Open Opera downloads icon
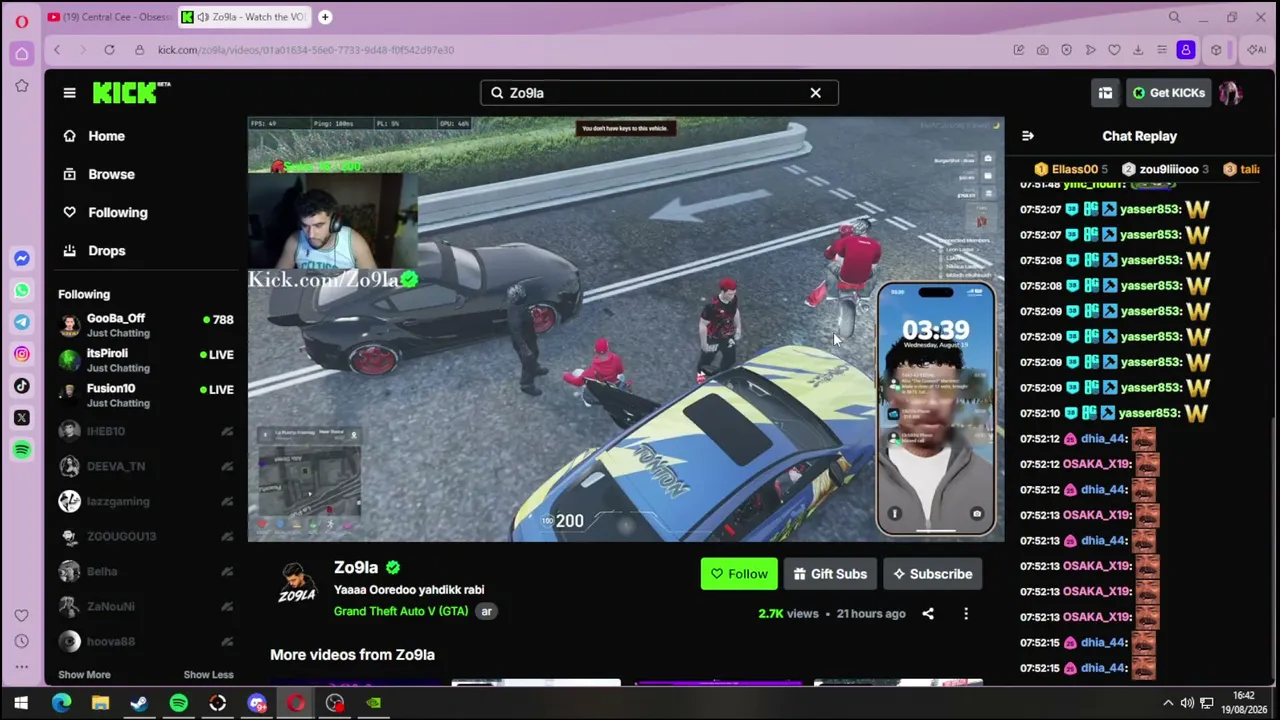Viewport: 1280px width, 720px height. [1138, 50]
